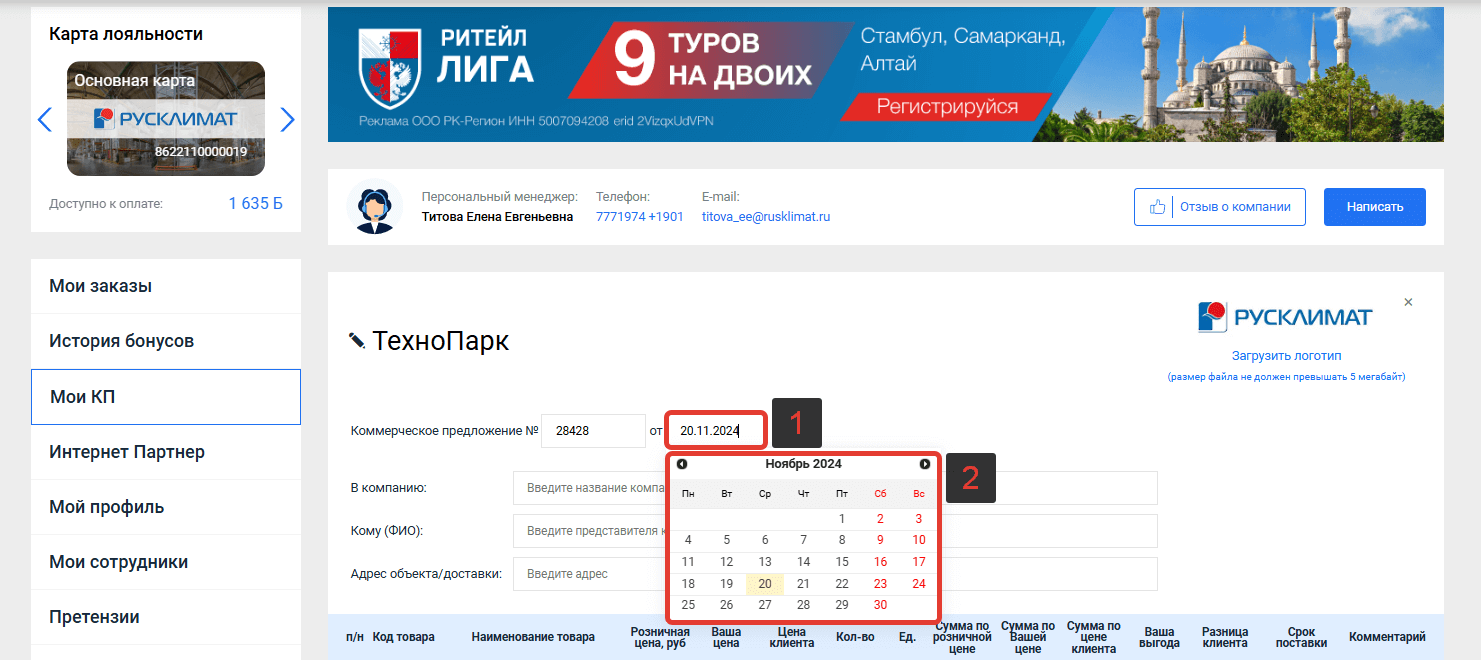1481x660 pixels.
Task: Click the В компанию name input
Action: tap(835, 488)
